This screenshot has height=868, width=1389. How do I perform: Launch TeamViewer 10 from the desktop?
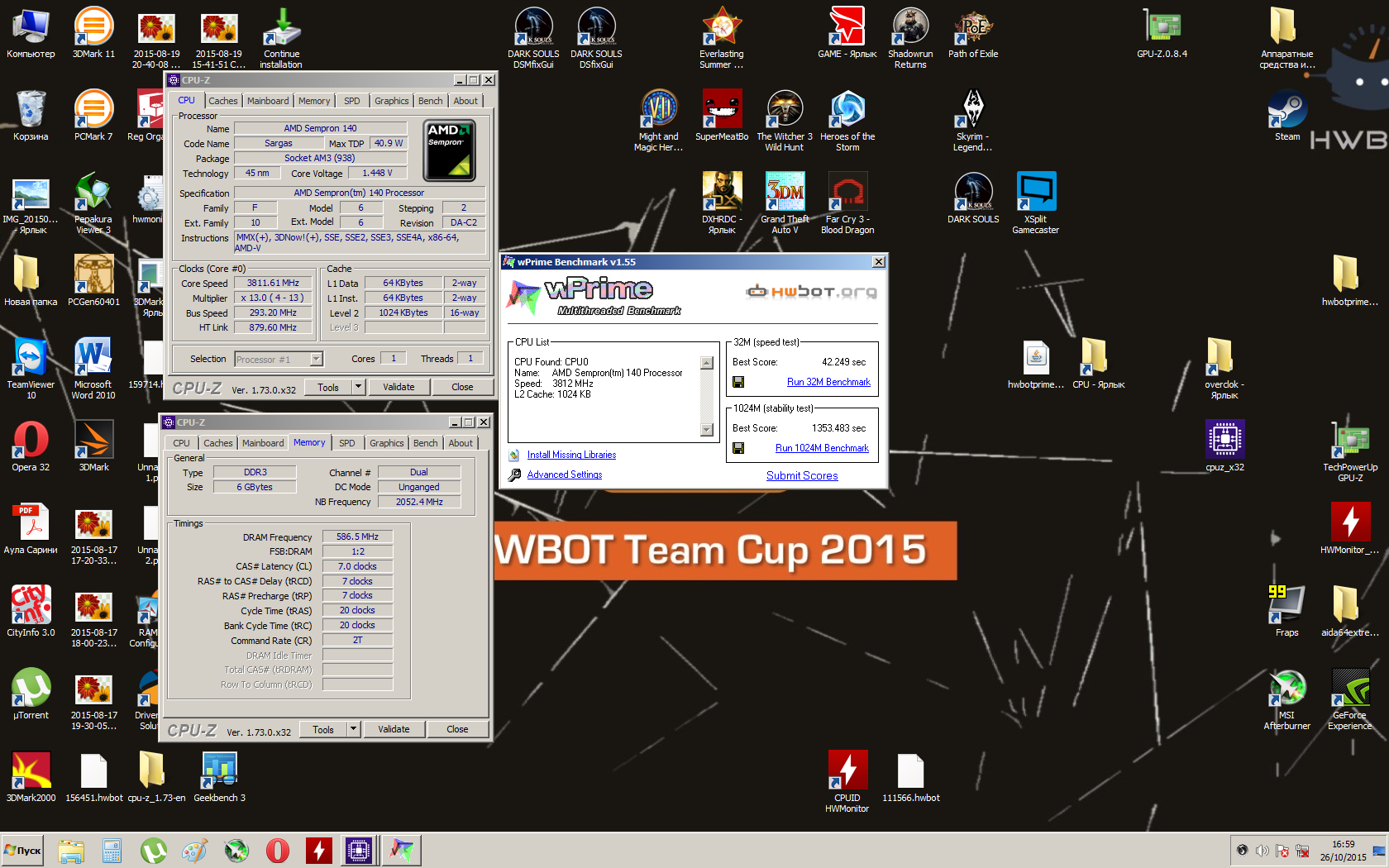click(x=31, y=369)
